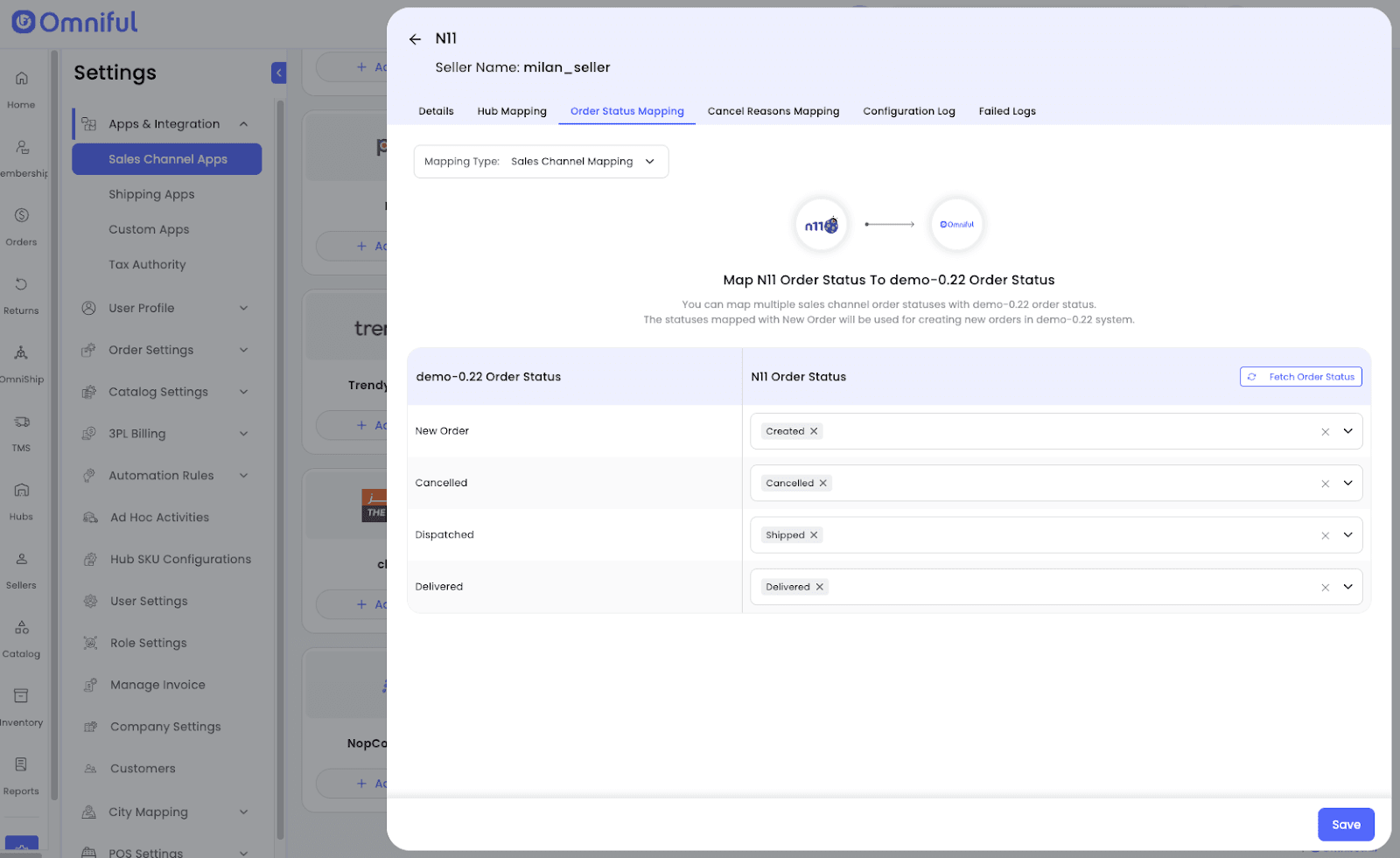Switch to the Hub Mapping tab
1400x858 pixels.
(512, 111)
